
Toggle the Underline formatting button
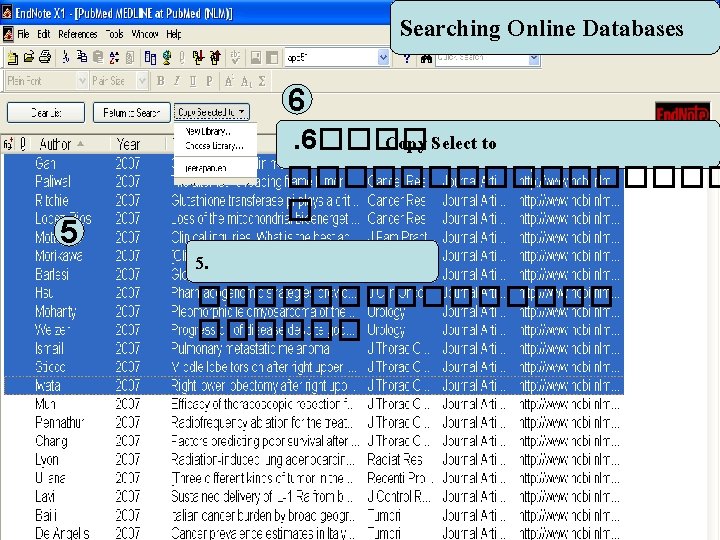[x=193, y=81]
